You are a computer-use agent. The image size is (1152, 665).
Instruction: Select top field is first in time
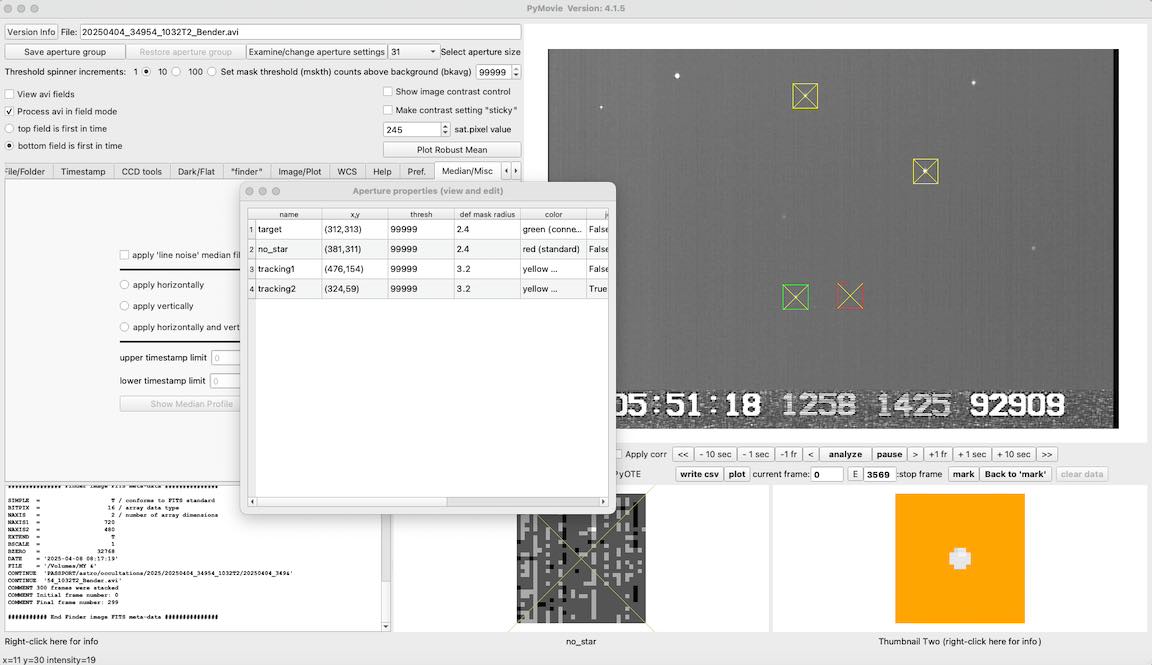pos(10,129)
